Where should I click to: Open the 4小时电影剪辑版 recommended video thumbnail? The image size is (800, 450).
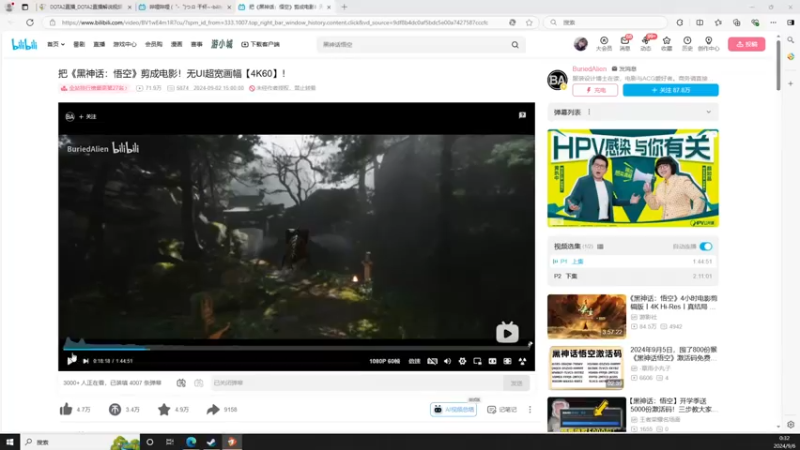(587, 316)
